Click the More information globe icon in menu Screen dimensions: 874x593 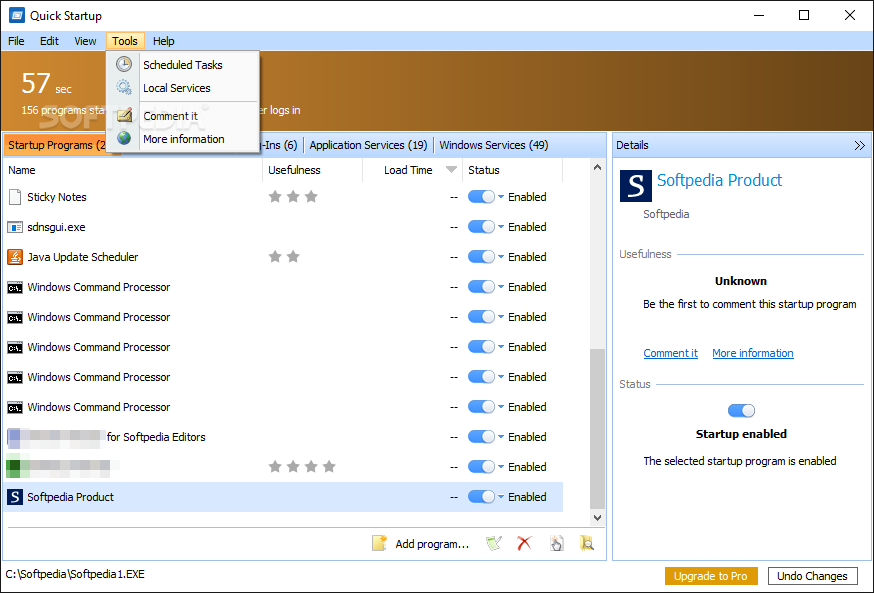pyautogui.click(x=124, y=138)
